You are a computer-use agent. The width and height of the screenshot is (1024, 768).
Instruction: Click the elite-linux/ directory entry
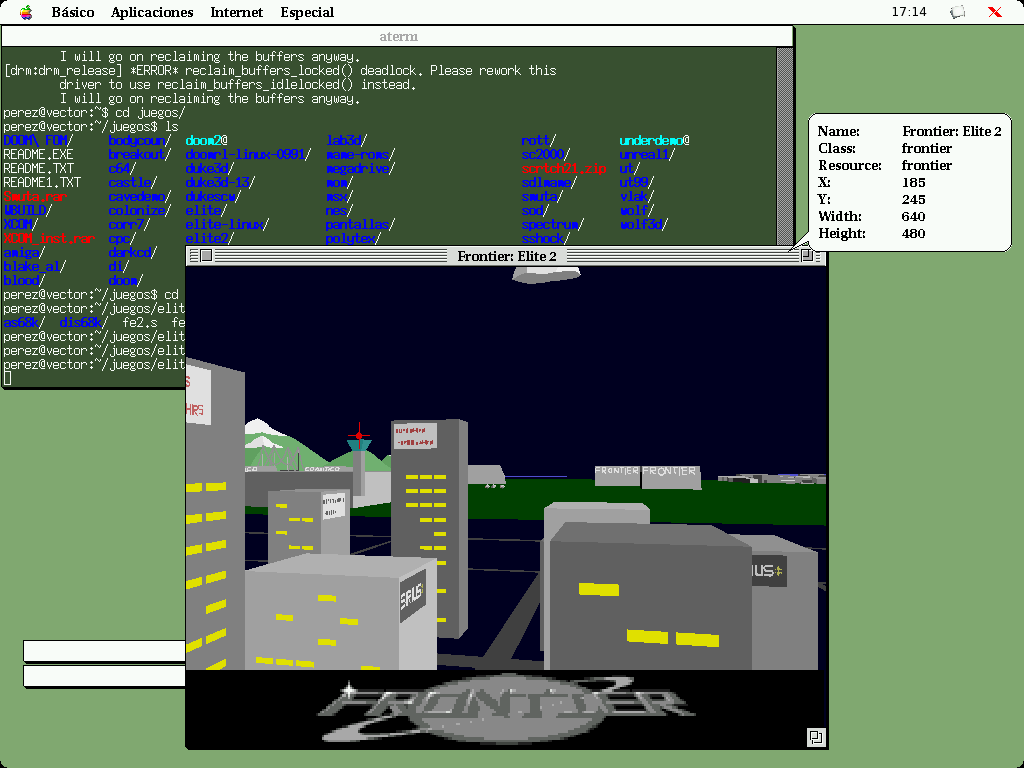point(227,224)
